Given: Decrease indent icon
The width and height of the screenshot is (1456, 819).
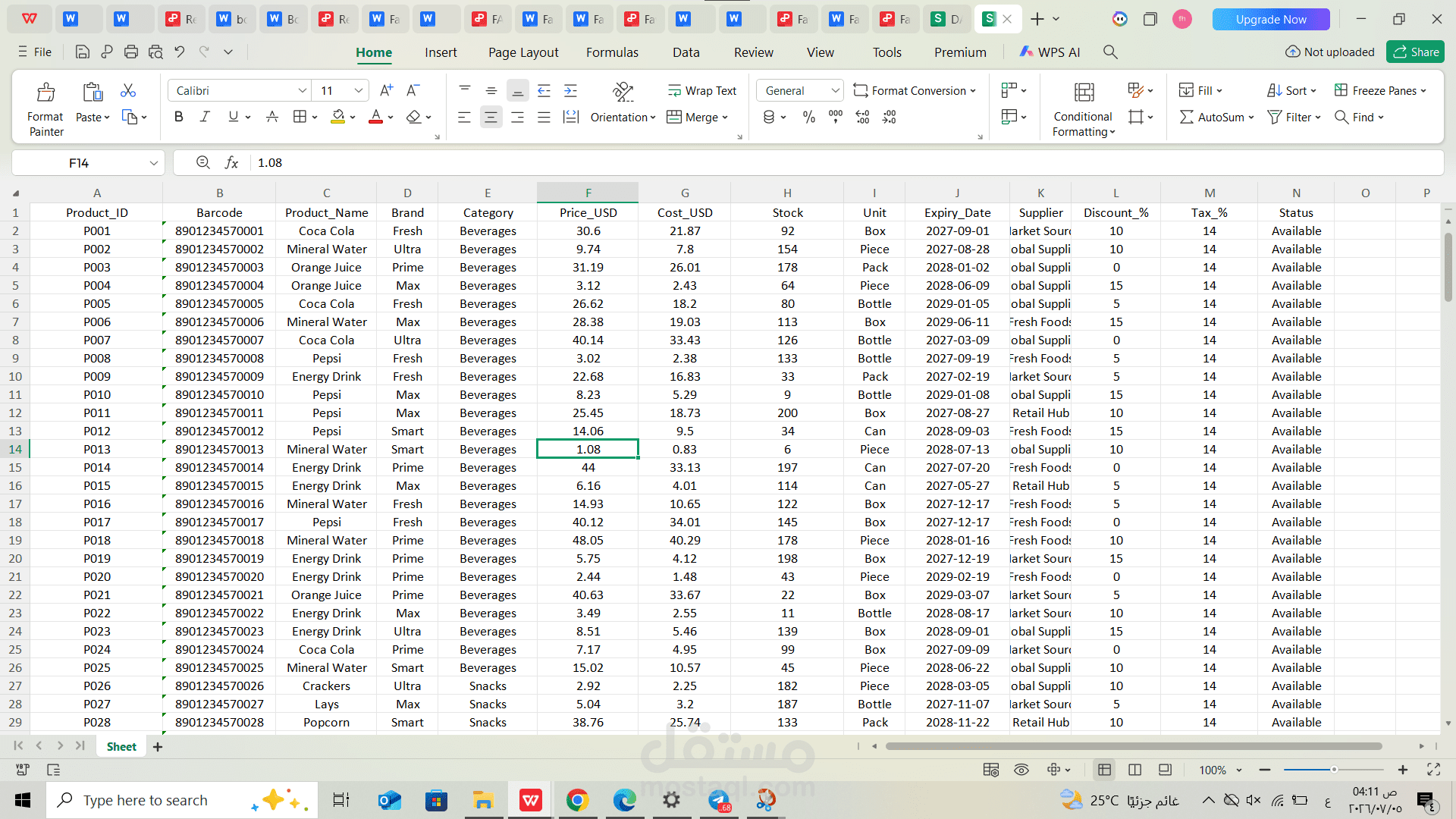Looking at the screenshot, I should point(544,91).
